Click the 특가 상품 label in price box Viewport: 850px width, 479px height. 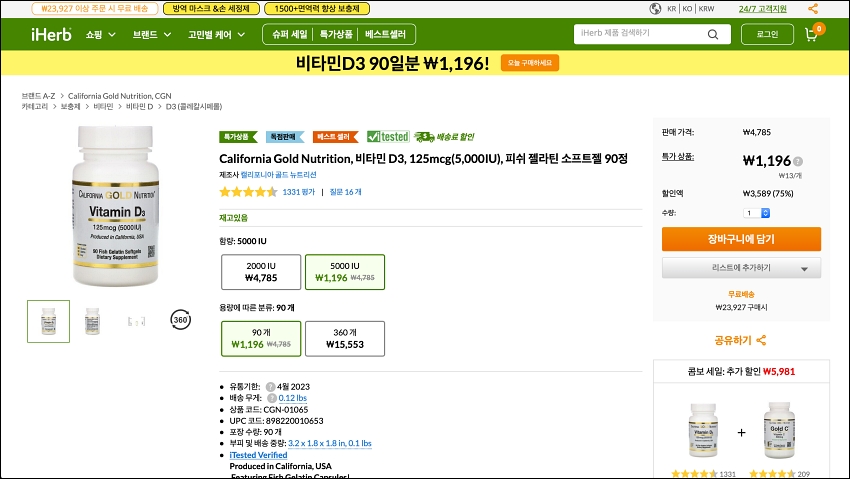click(678, 157)
